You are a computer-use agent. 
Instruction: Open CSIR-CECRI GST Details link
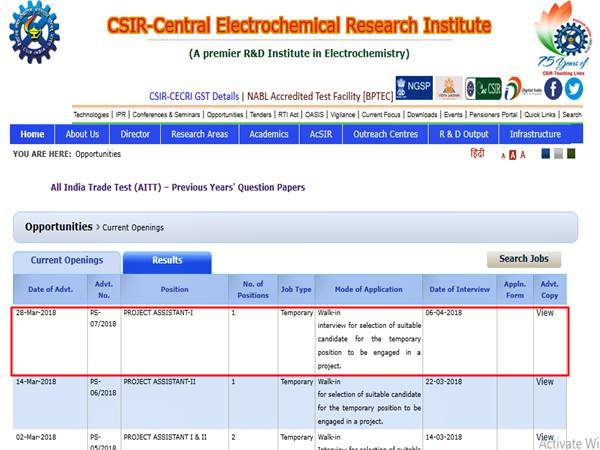pyautogui.click(x=194, y=96)
